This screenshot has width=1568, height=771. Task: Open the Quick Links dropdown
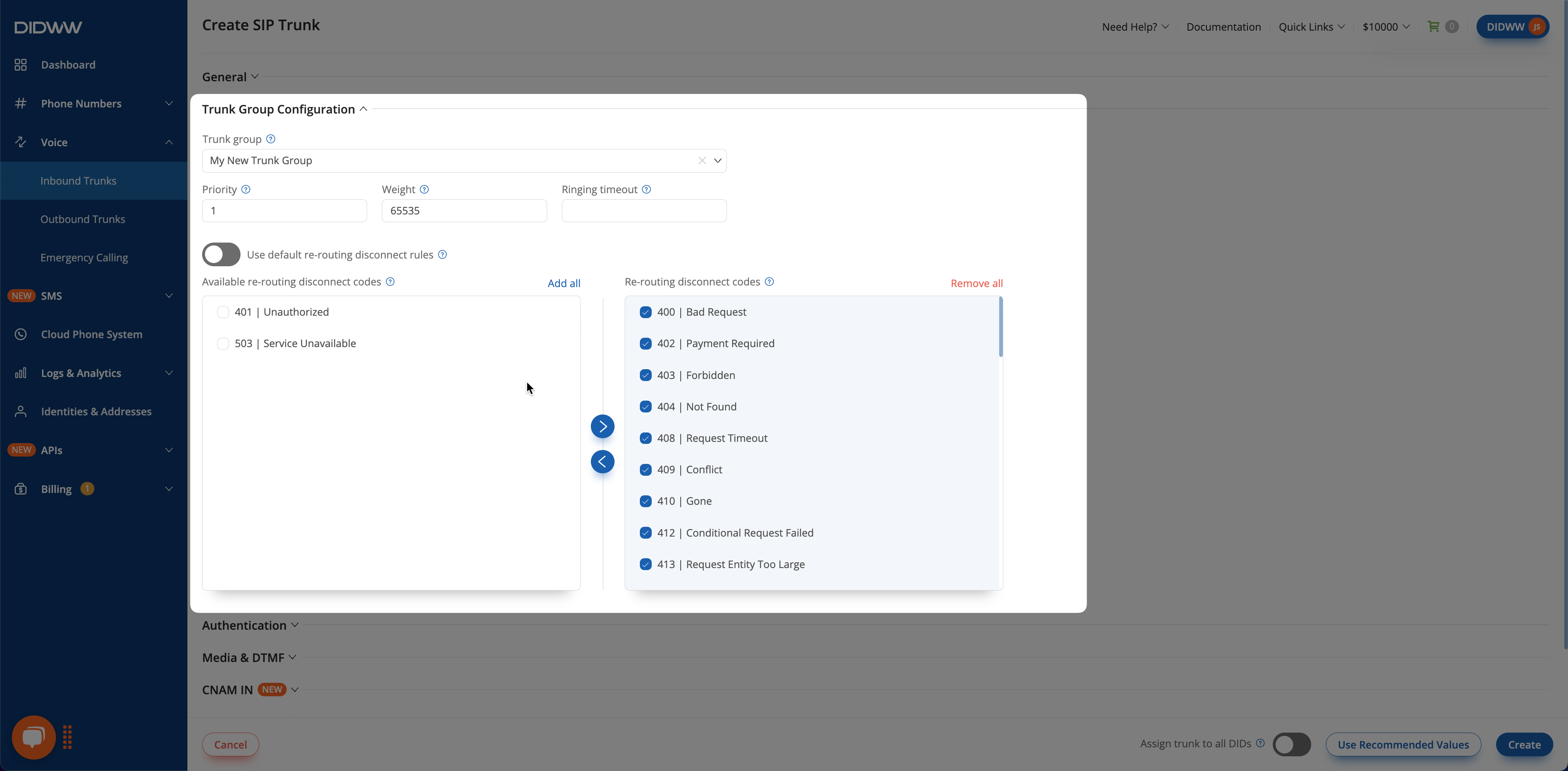1312,27
